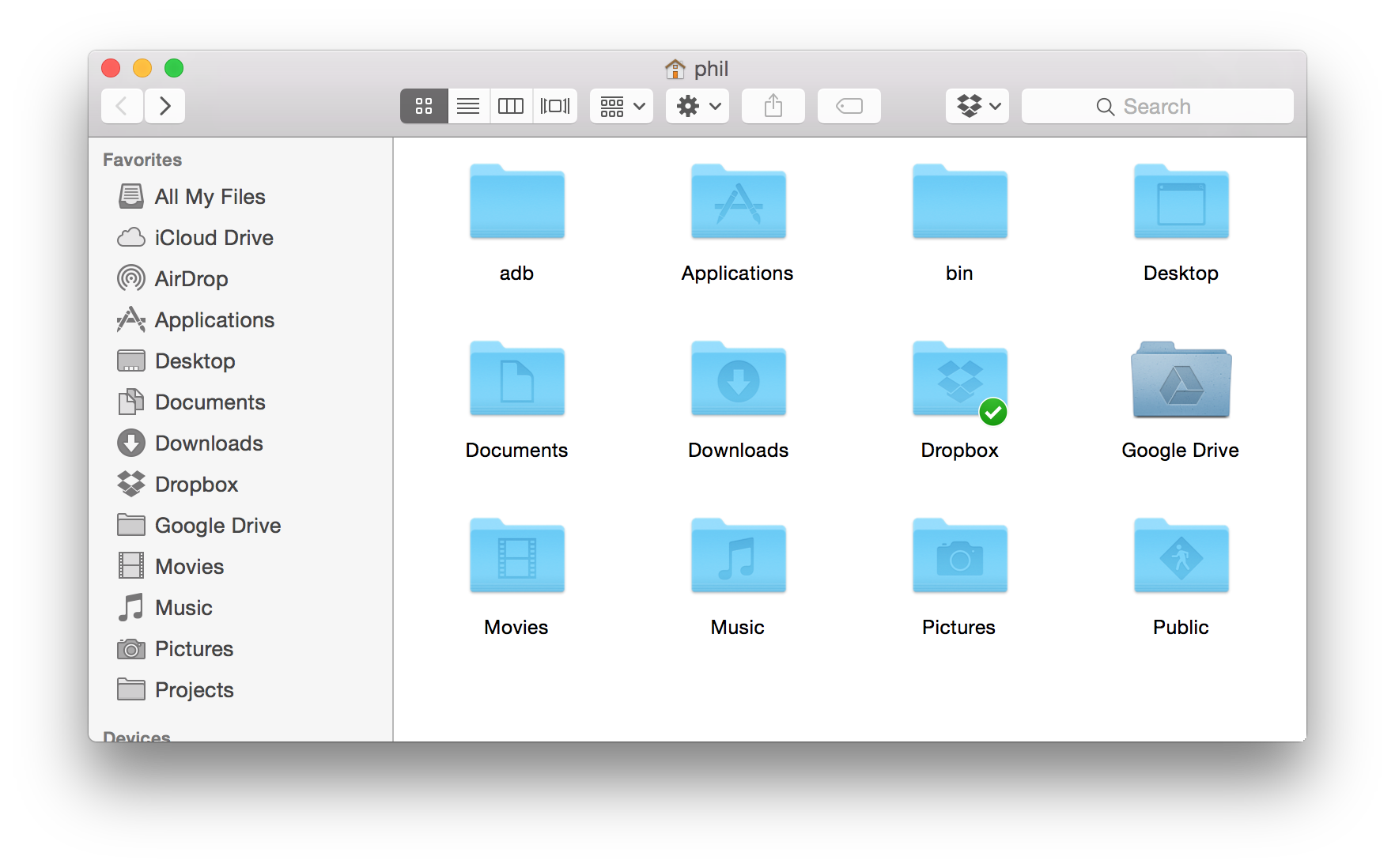The width and height of the screenshot is (1395, 868).
Task: Select the Pictures folder thumbnail
Action: point(959,557)
